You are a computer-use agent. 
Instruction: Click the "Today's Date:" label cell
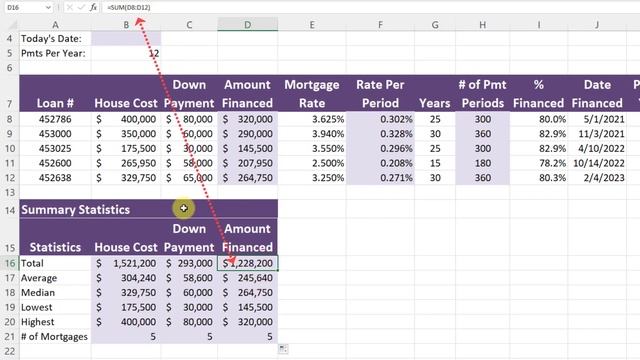tap(55, 39)
